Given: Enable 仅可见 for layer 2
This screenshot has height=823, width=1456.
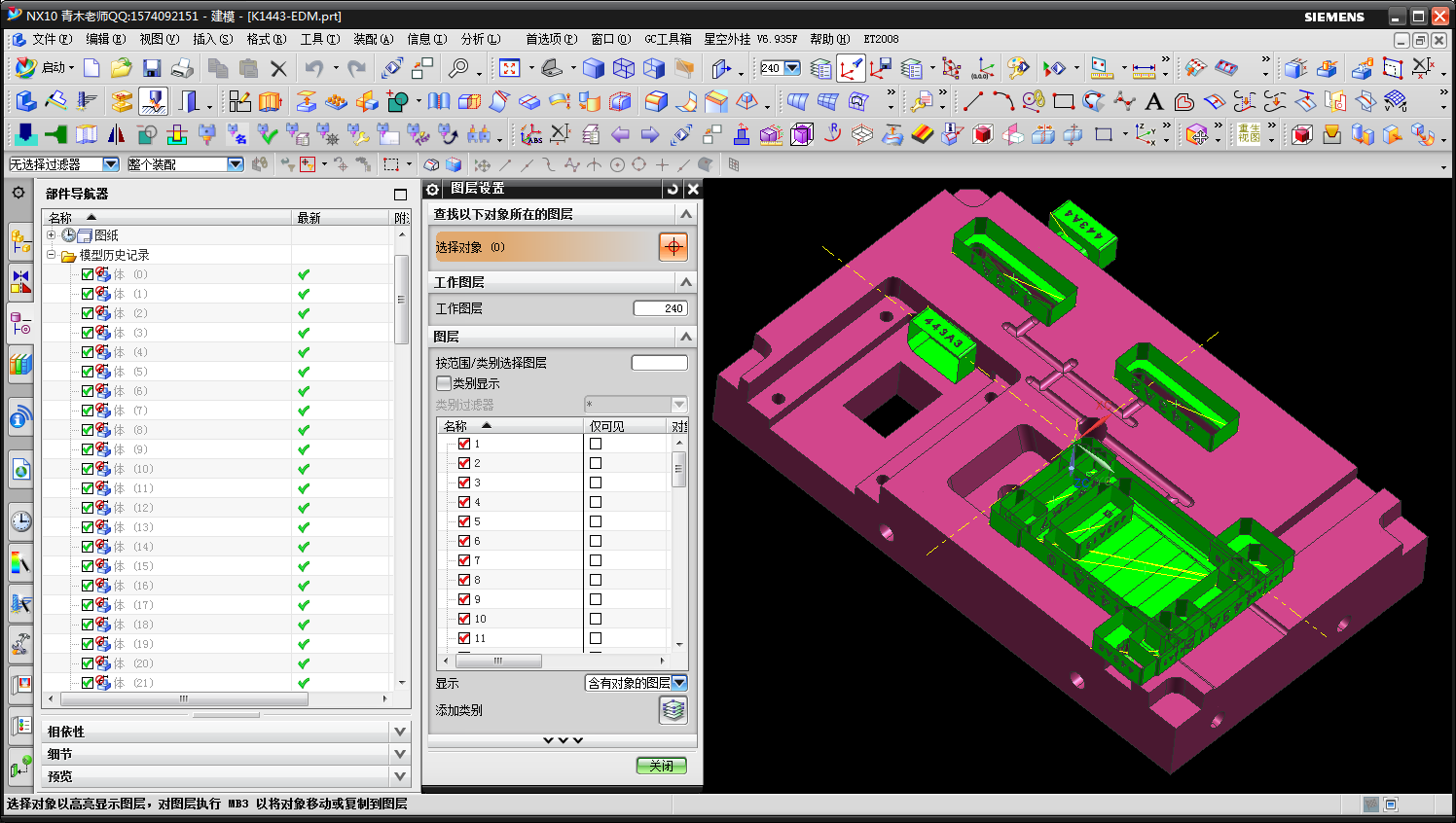Looking at the screenshot, I should (x=596, y=463).
